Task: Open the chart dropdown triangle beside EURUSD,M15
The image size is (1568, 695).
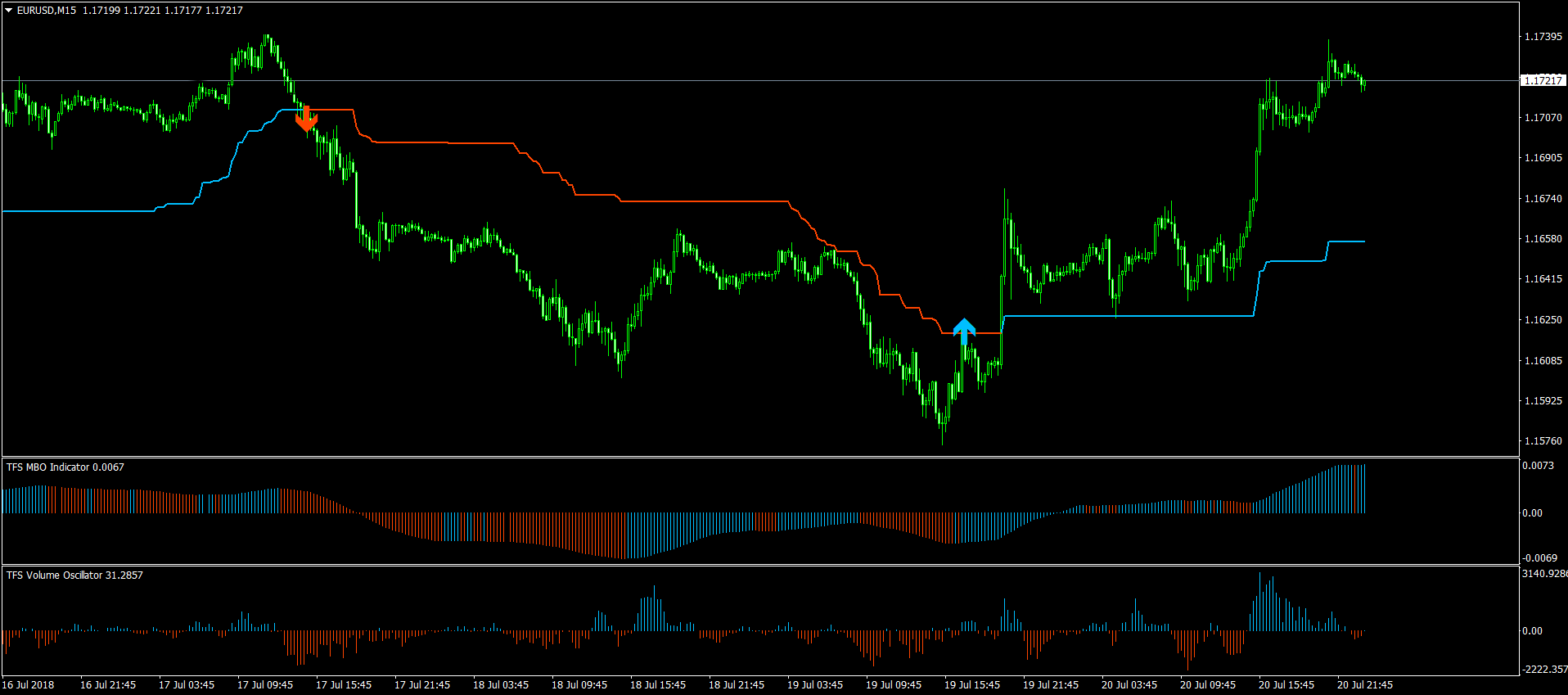Action: [x=9, y=11]
